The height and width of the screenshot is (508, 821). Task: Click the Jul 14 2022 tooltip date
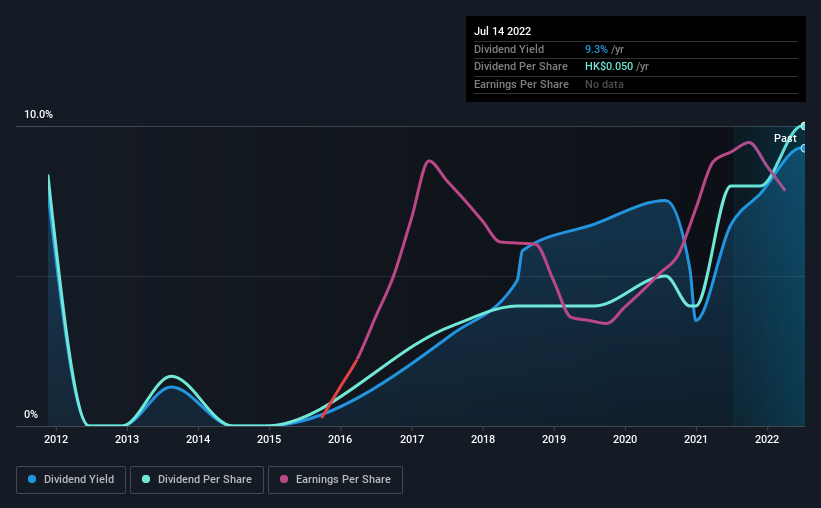coord(503,31)
